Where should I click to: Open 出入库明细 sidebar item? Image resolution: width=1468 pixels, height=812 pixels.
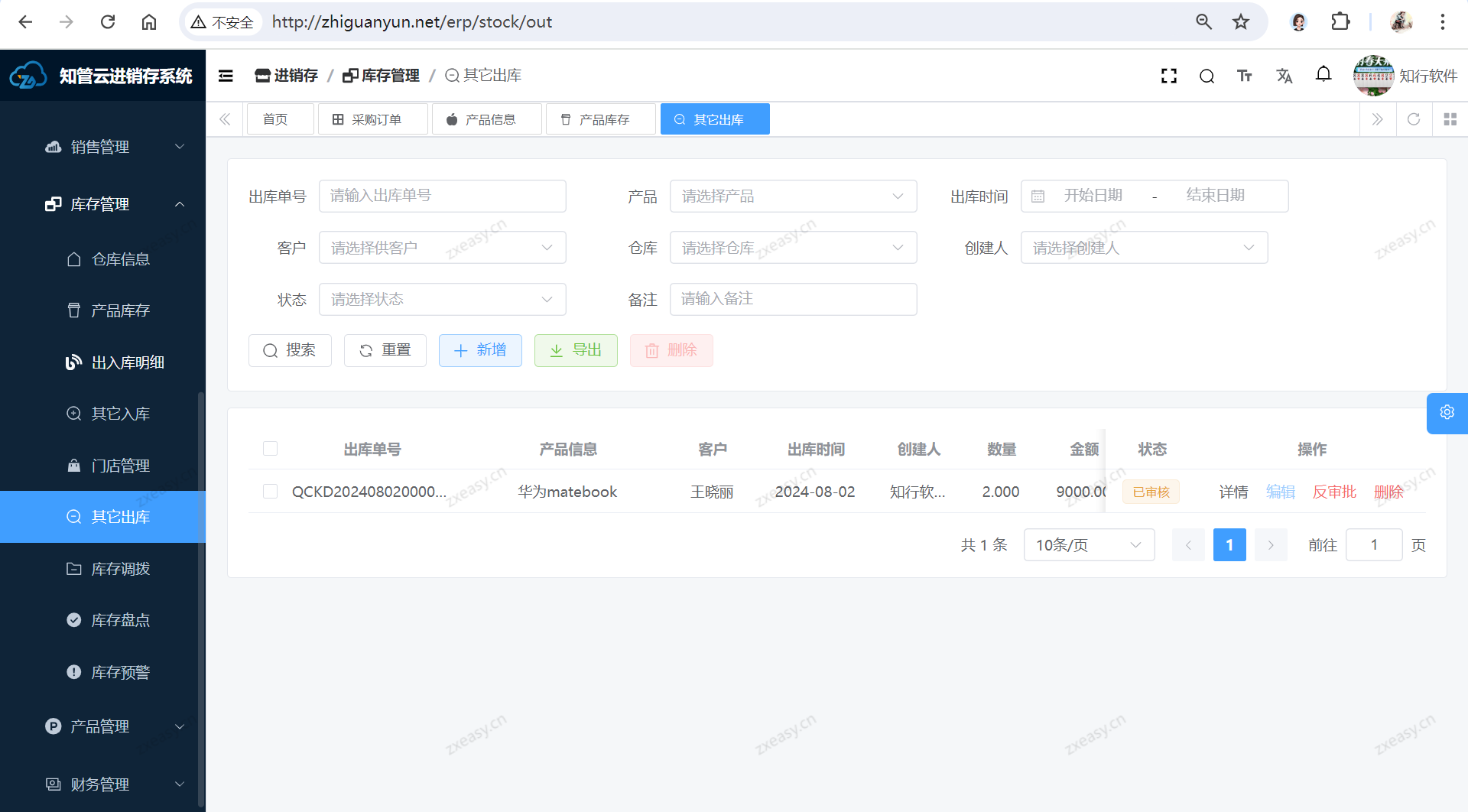[102, 362]
